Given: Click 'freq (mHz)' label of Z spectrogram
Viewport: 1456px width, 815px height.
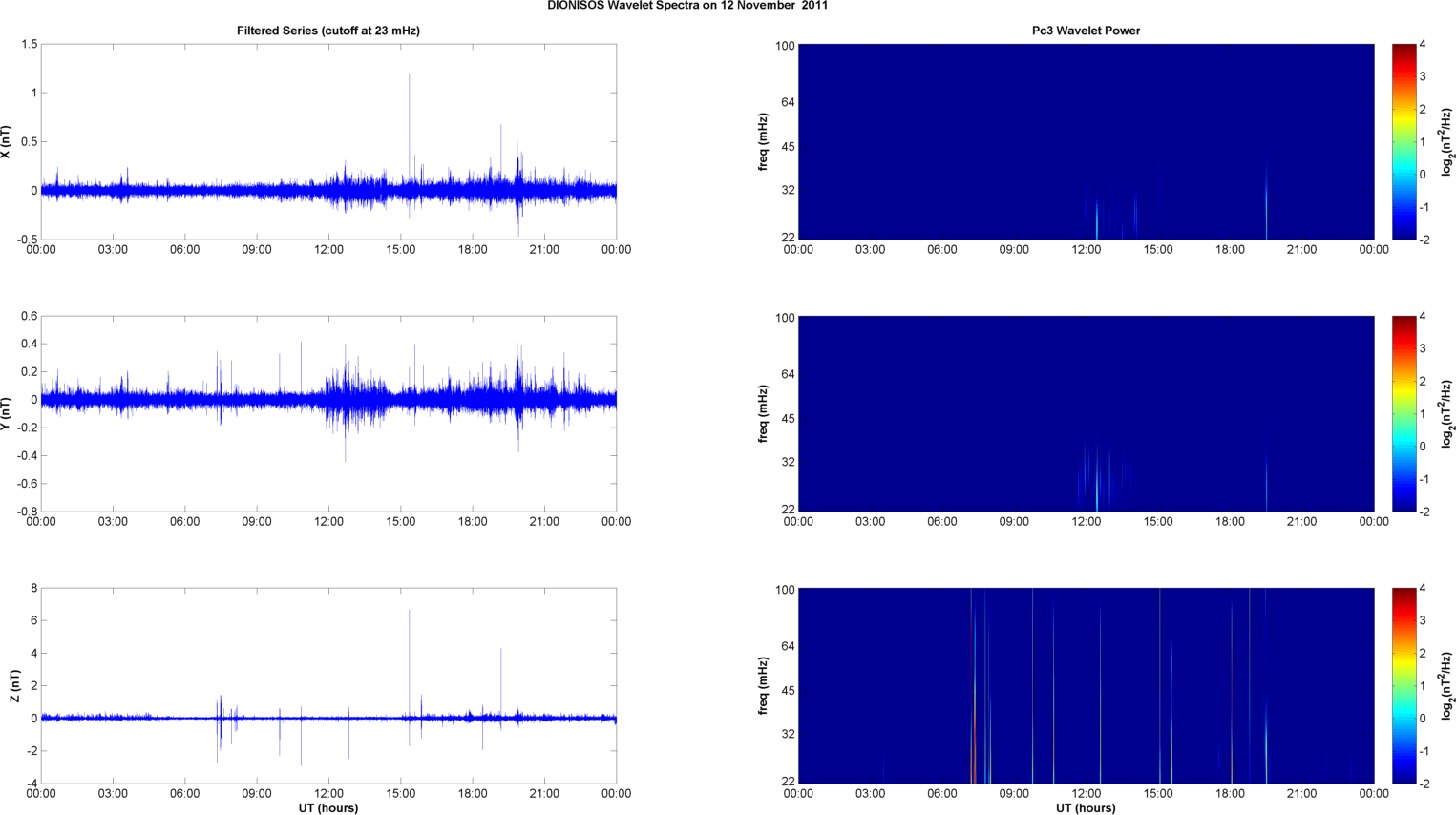Looking at the screenshot, I should (763, 685).
